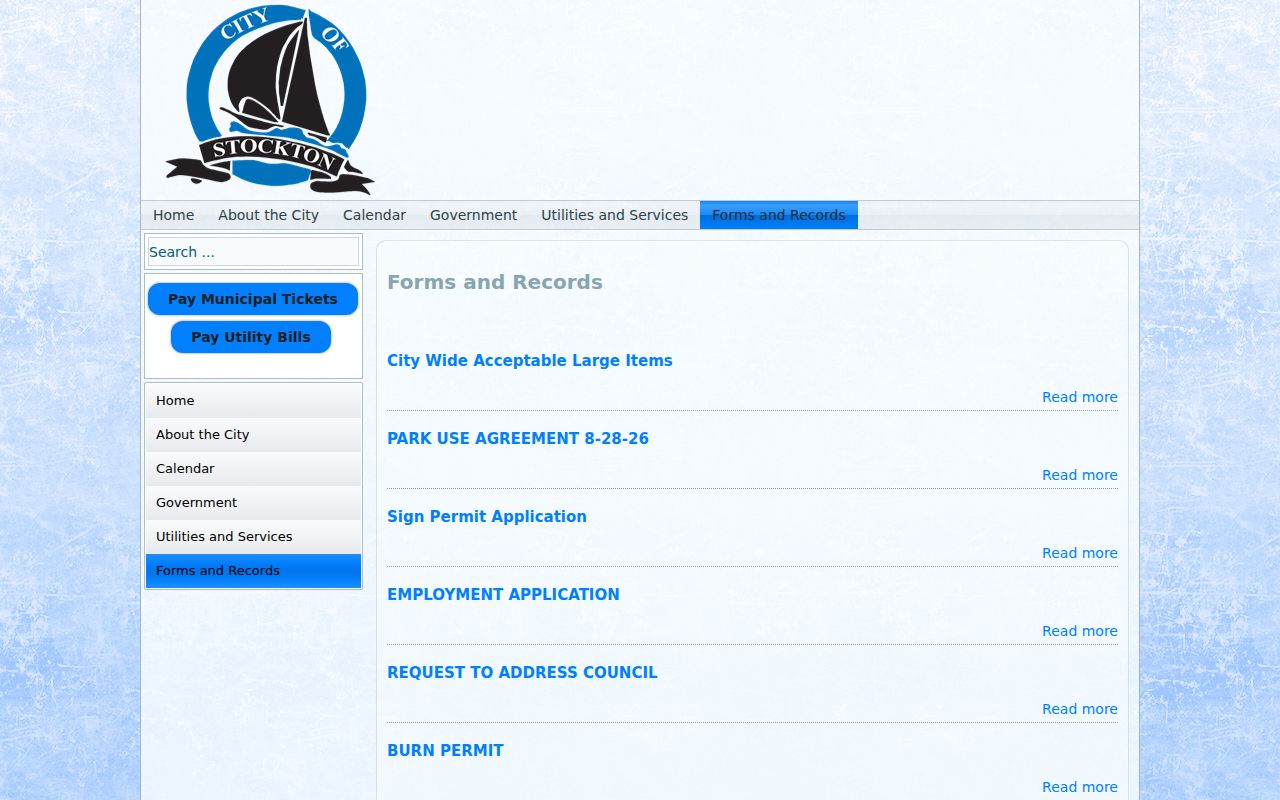Click the Pay Municipal Tickets button
This screenshot has height=800, width=1280.
pos(253,299)
